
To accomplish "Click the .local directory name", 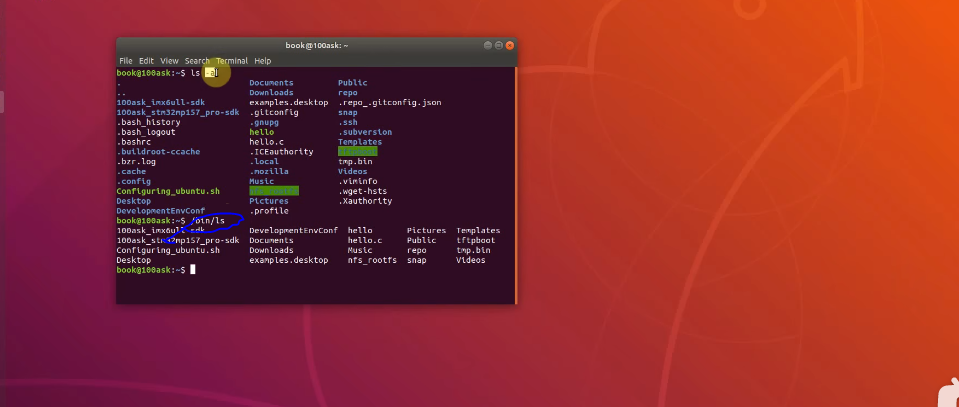I will click(x=264, y=162).
